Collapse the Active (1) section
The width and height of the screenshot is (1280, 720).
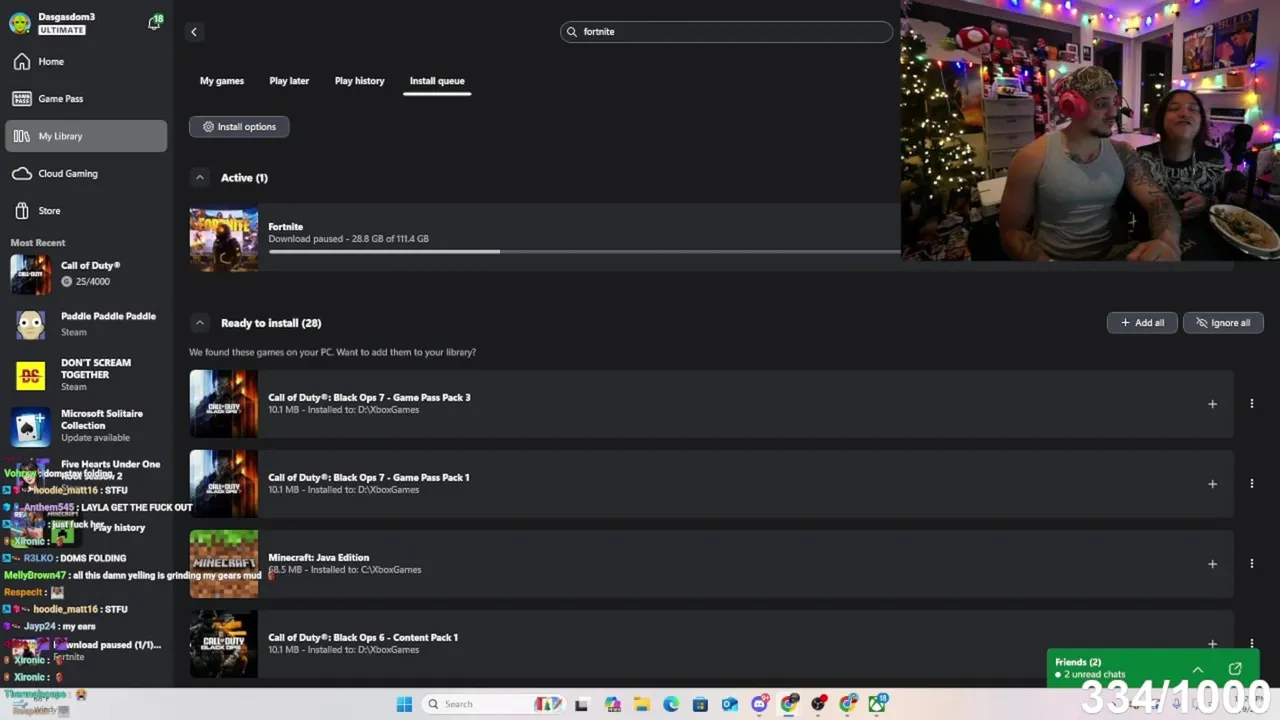[x=200, y=178]
